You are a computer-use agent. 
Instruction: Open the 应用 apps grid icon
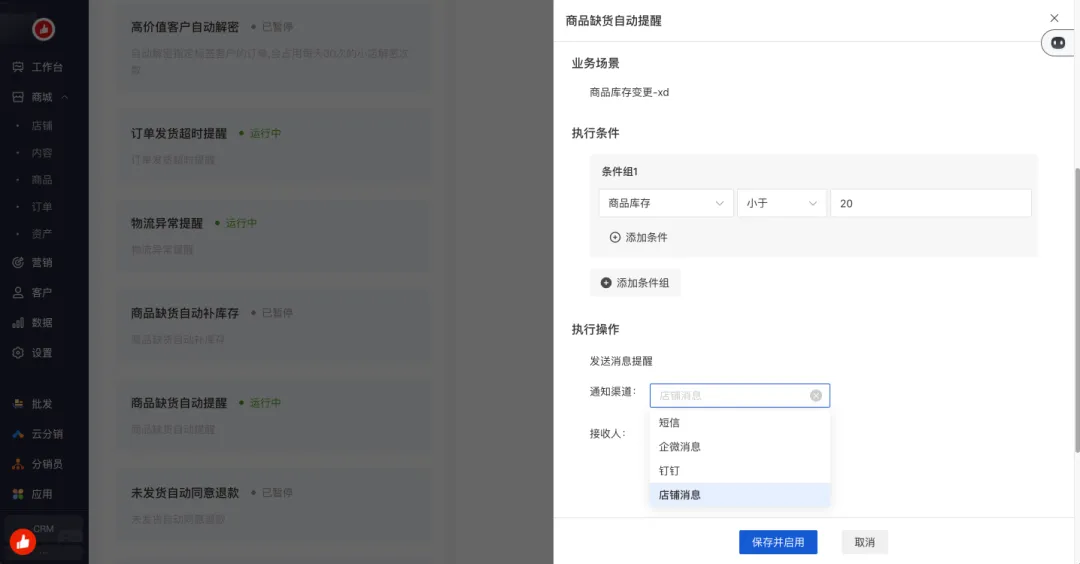click(18, 494)
